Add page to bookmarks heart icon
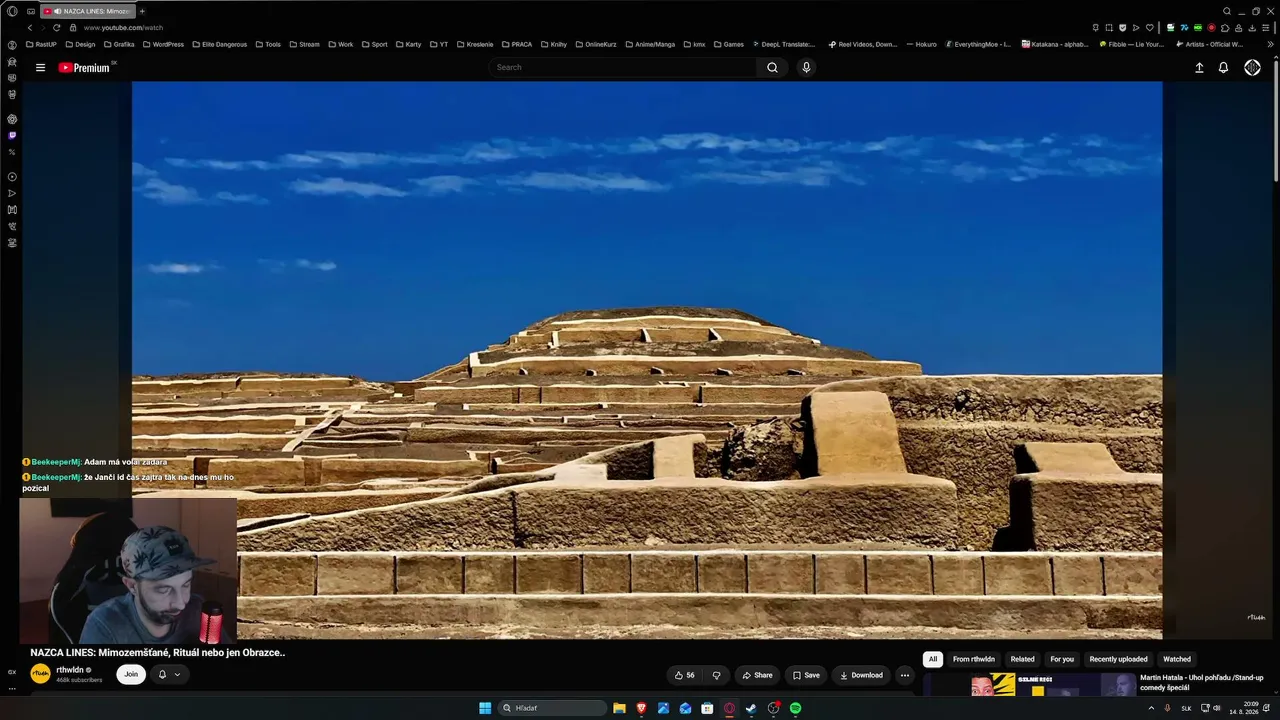Viewport: 1280px width, 720px height. point(1149,28)
